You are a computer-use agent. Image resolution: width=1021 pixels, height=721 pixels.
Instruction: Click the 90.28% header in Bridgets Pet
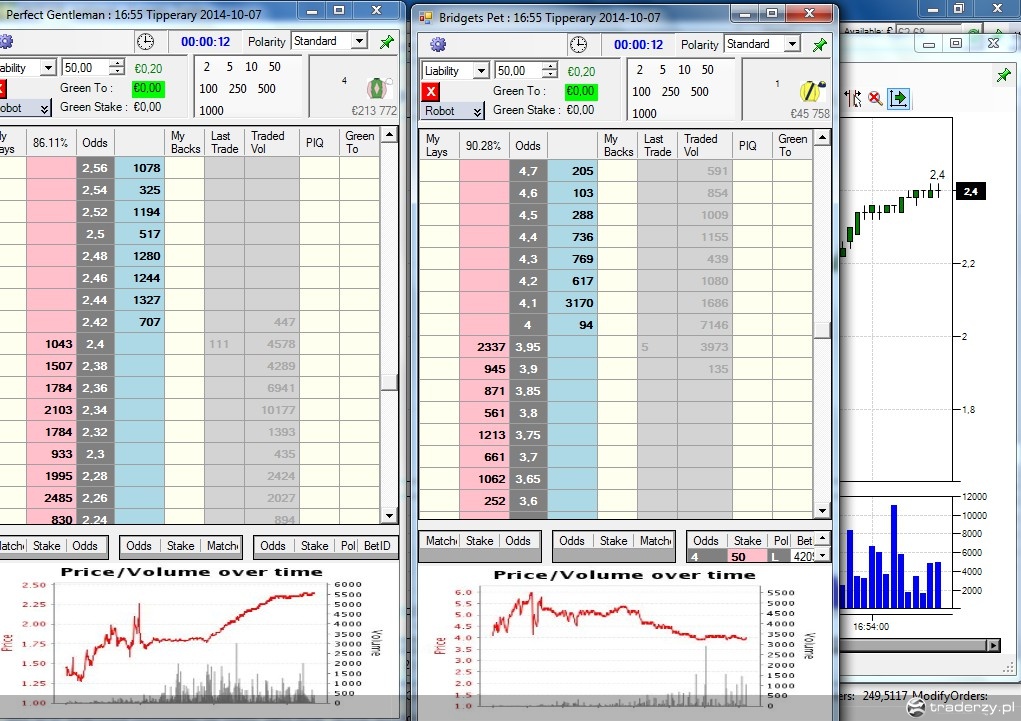coord(483,145)
